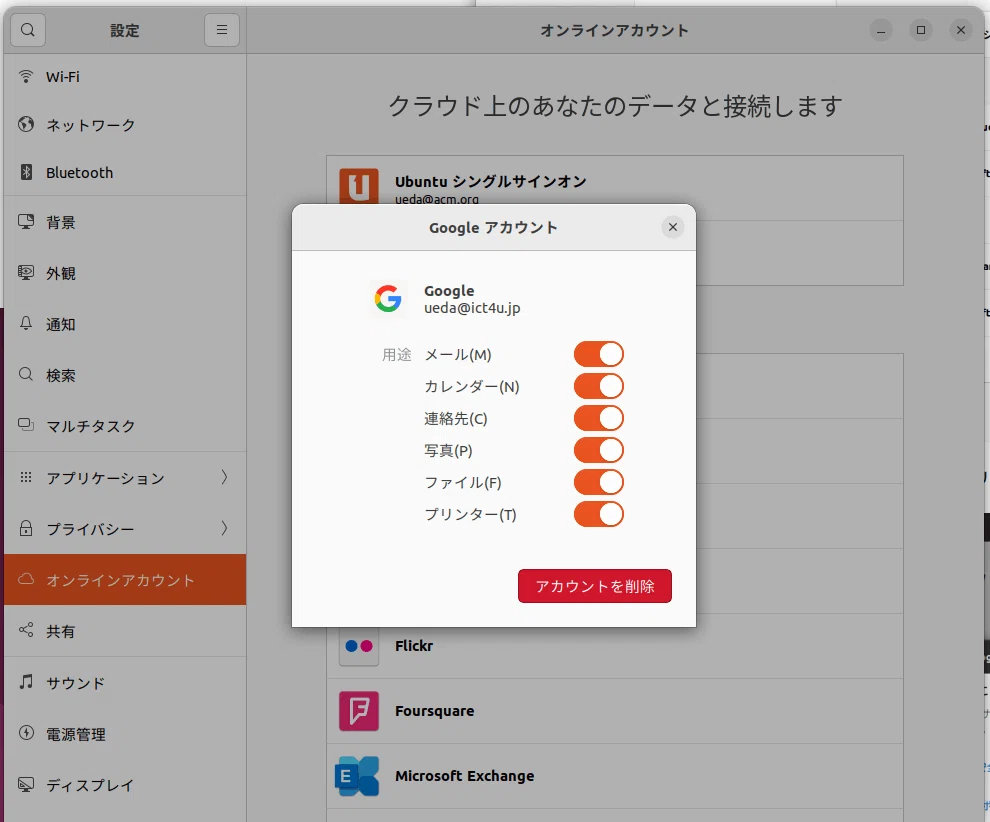Click the アカウントを削除 button
The height and width of the screenshot is (822, 990).
click(x=595, y=586)
